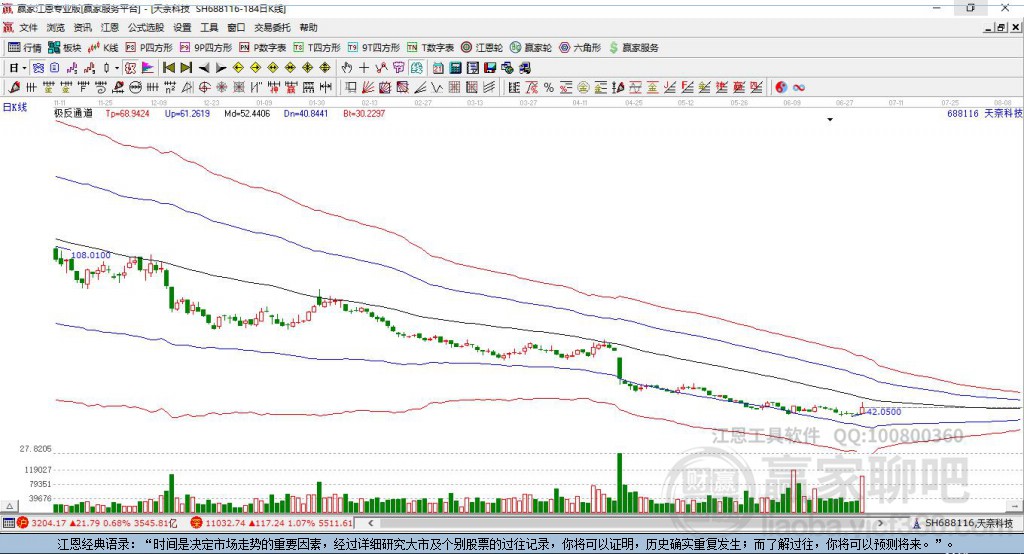Click the horizontal scrollbar right arrow
The height and width of the screenshot is (554, 1024).
880,523
